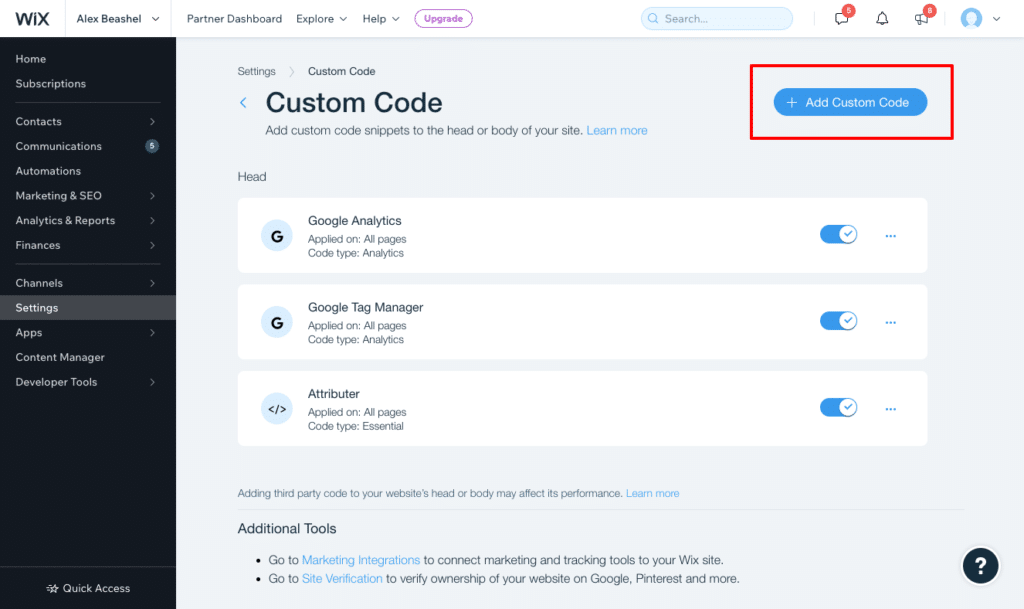Open Quick Access at sidebar bottom

[x=88, y=588]
